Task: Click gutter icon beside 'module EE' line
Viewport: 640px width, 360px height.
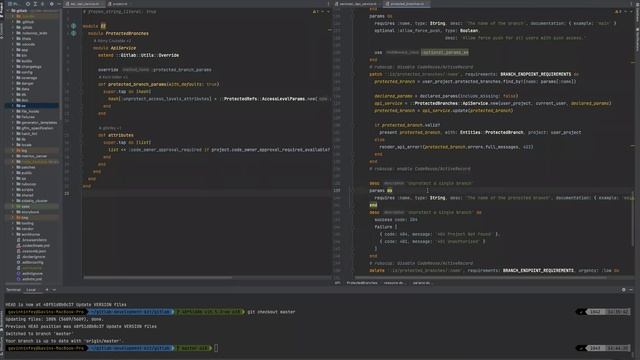Action: [73, 26]
